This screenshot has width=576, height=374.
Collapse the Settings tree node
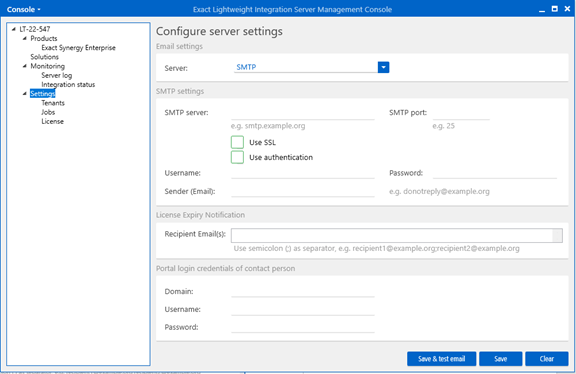(25, 94)
